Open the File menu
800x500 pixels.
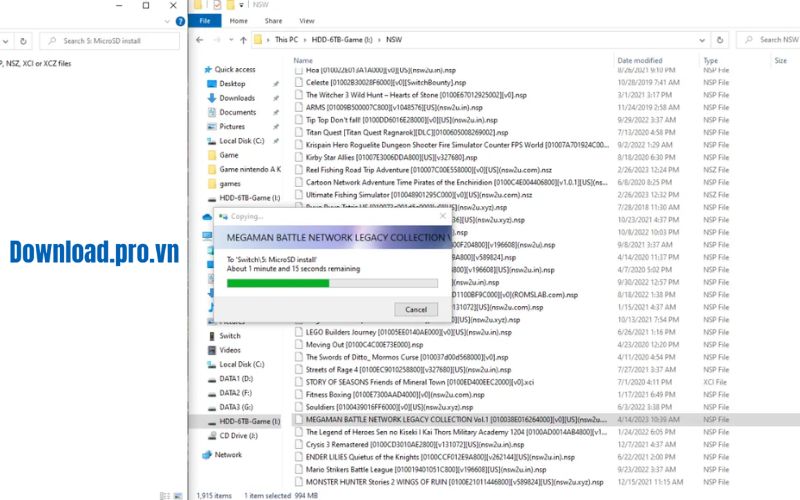click(x=205, y=21)
